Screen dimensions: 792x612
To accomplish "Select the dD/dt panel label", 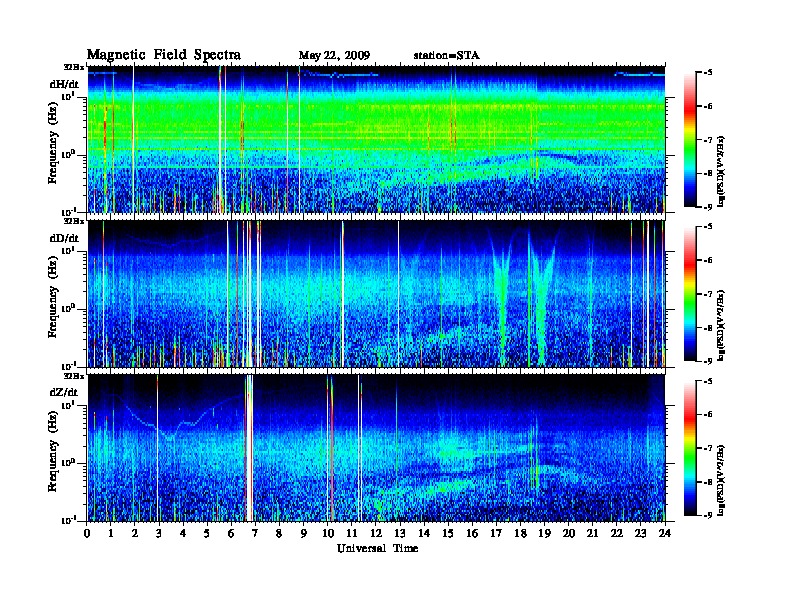I will [x=64, y=238].
